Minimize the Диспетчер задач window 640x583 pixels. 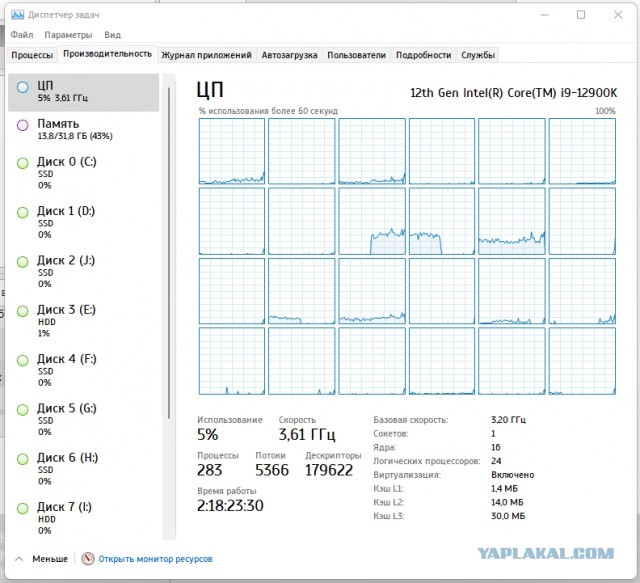[544, 15]
